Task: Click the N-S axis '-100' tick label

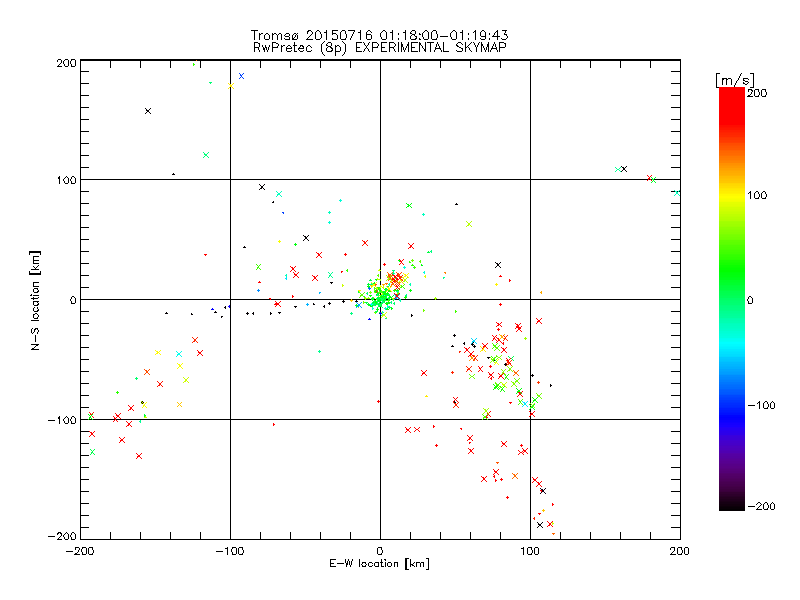Action: (x=62, y=420)
